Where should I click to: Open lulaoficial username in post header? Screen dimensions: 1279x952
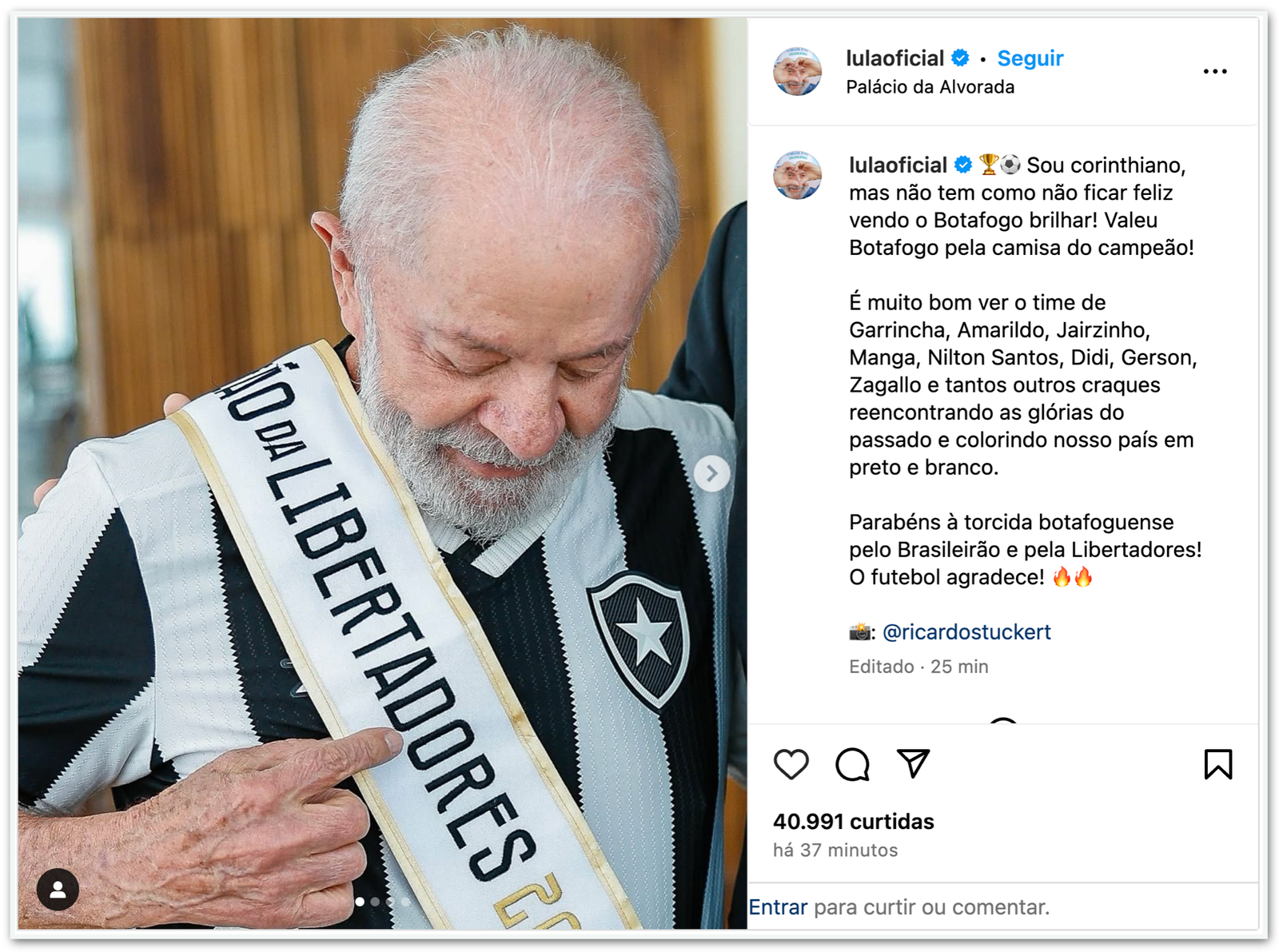coord(895,58)
